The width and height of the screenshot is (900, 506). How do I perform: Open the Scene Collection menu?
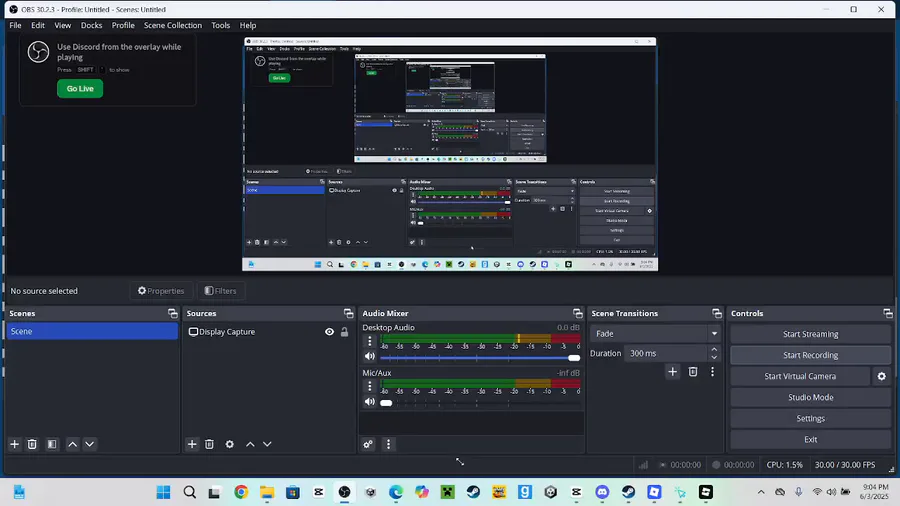173,25
